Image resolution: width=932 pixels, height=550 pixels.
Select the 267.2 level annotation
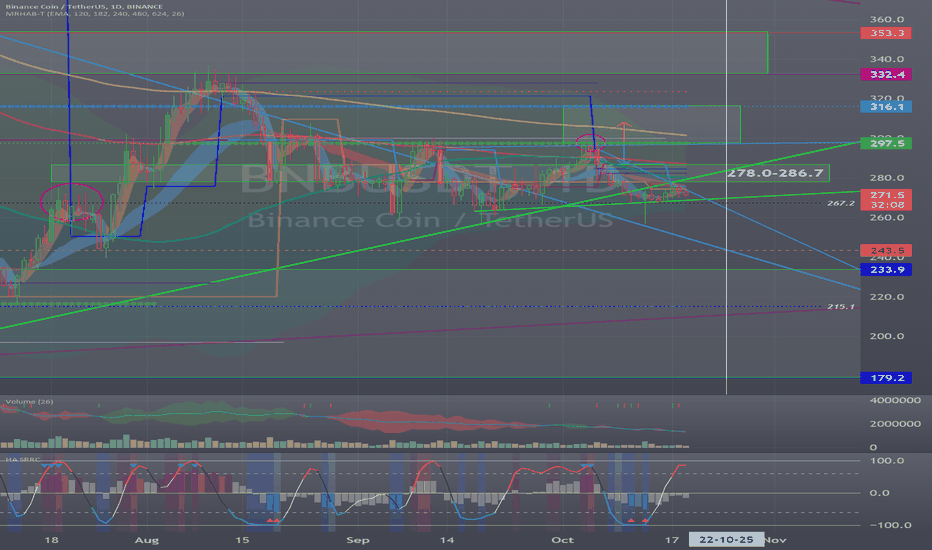click(x=841, y=203)
